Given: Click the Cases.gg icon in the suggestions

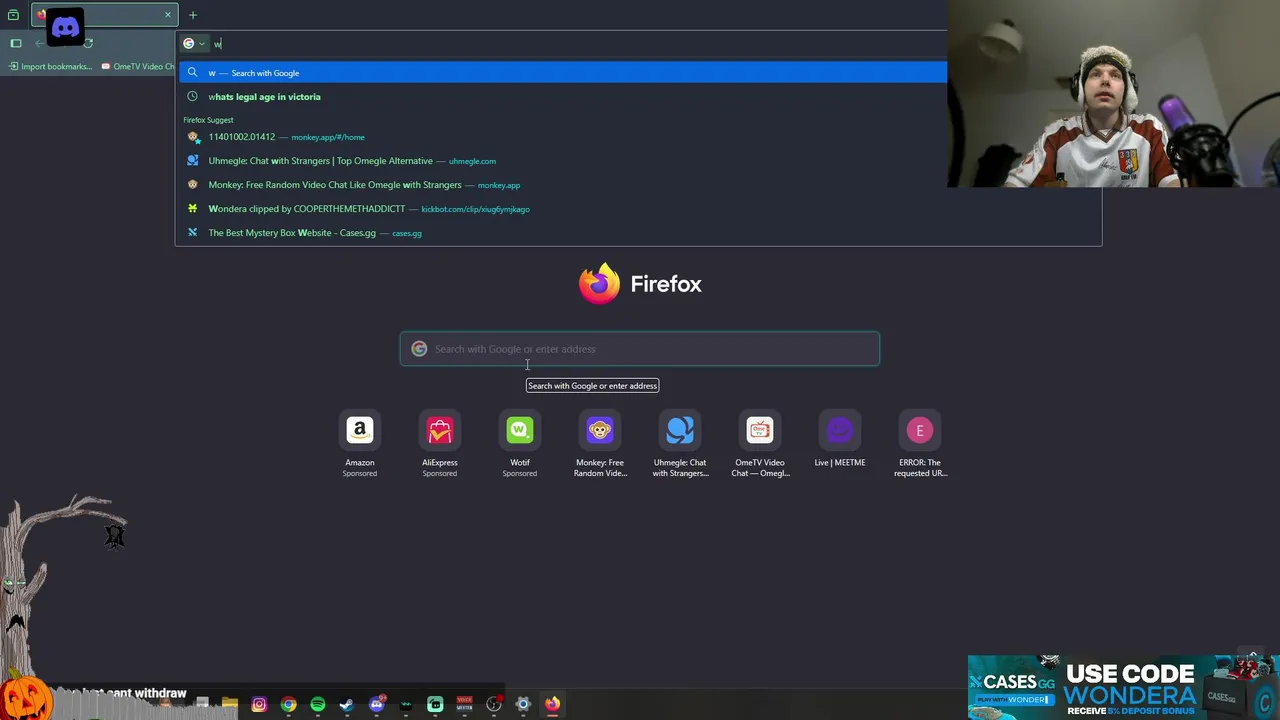Looking at the screenshot, I should click(x=192, y=233).
